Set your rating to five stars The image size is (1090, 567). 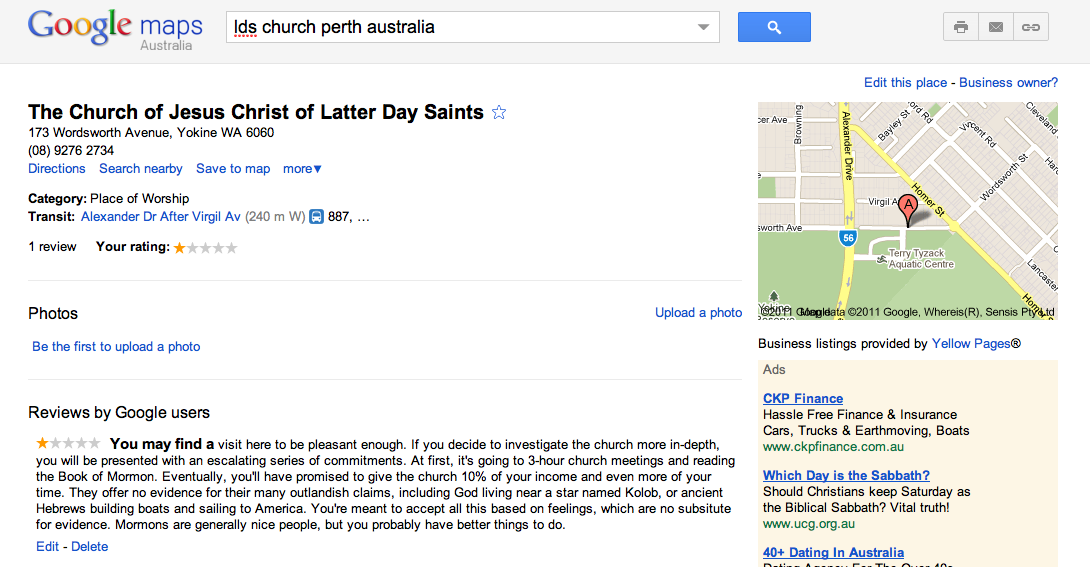pos(232,247)
